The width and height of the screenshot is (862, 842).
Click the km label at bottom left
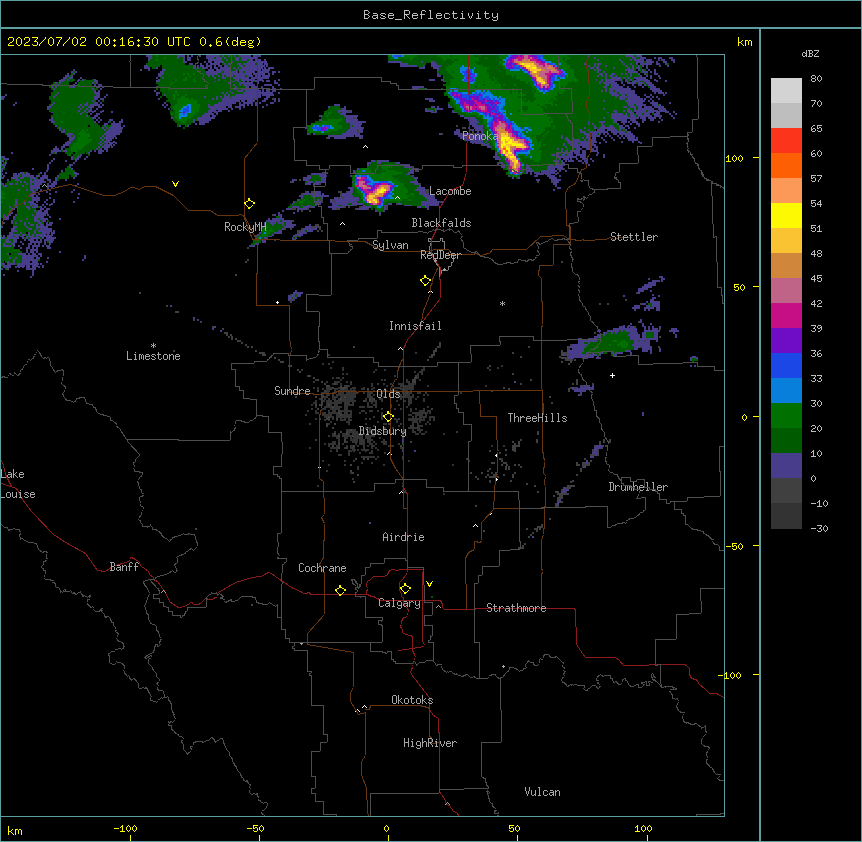pyautogui.click(x=15, y=831)
